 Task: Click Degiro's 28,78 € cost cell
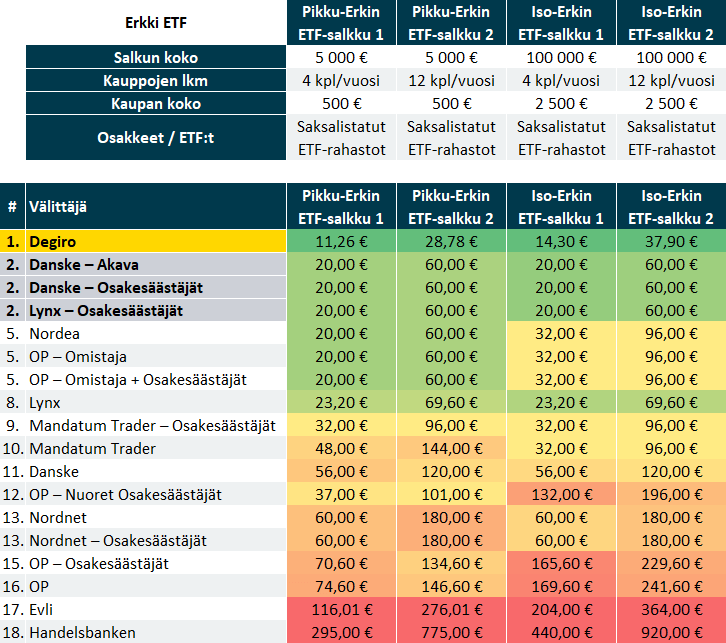[451, 241]
